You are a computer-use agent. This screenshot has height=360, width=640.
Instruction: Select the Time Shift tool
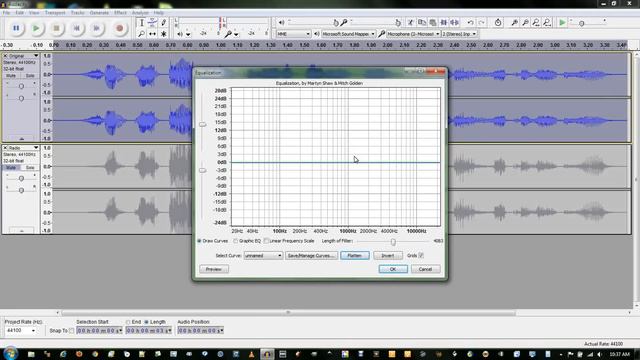[x=152, y=34]
